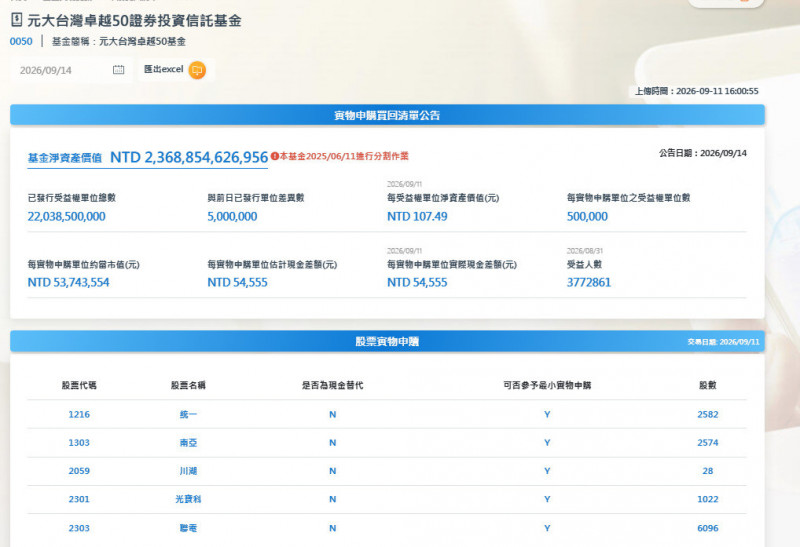This screenshot has height=547, width=800.
Task: Click NAV per unit NTD 107.49
Action: point(417,216)
